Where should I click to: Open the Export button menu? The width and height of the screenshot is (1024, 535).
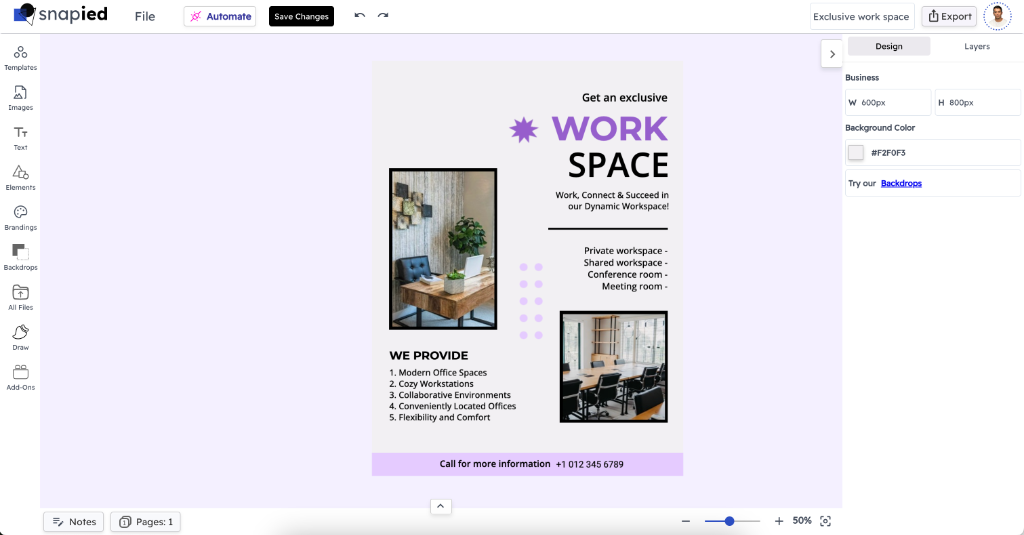tap(948, 16)
